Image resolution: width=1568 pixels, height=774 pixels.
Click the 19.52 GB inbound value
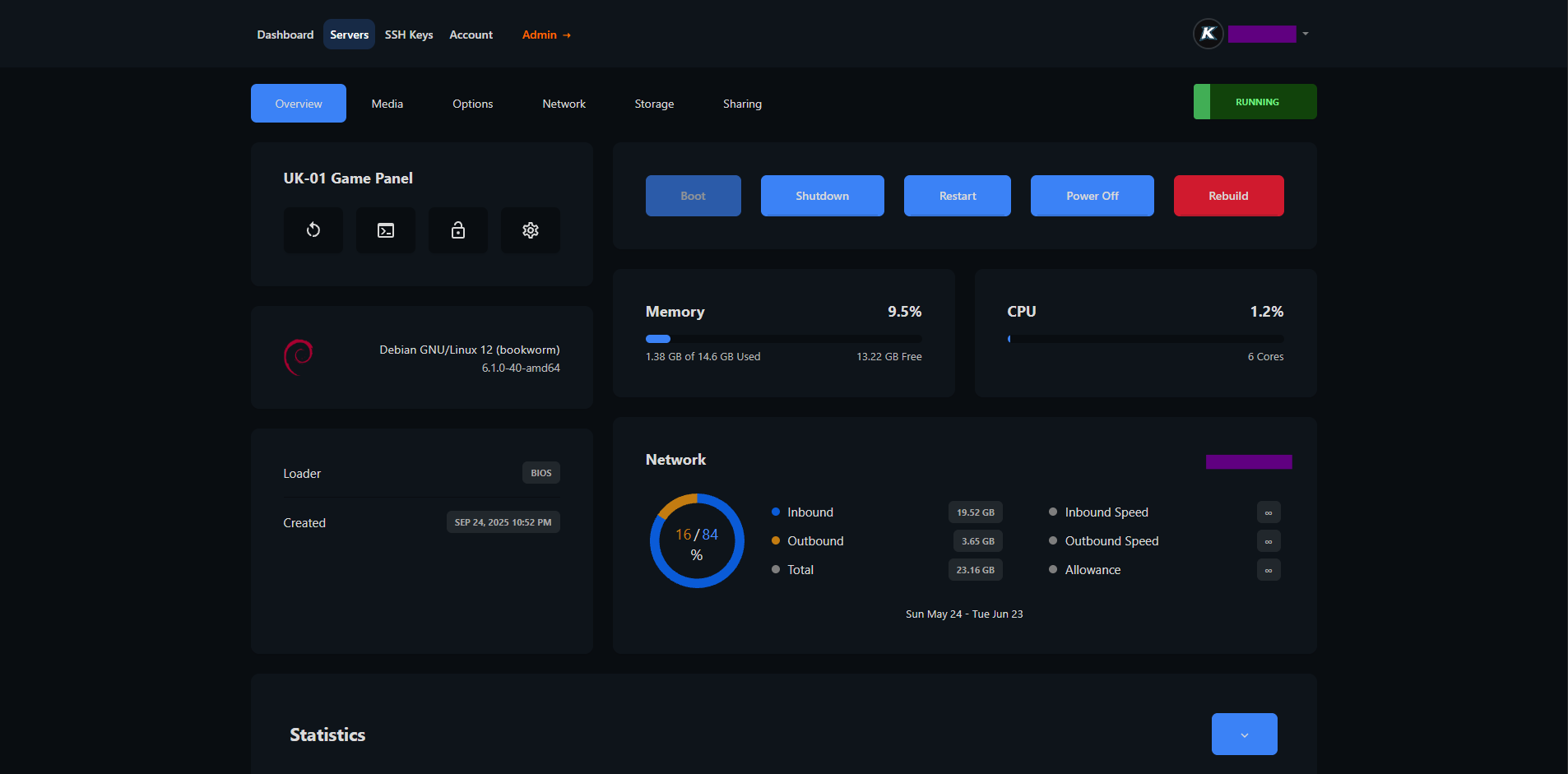(976, 512)
